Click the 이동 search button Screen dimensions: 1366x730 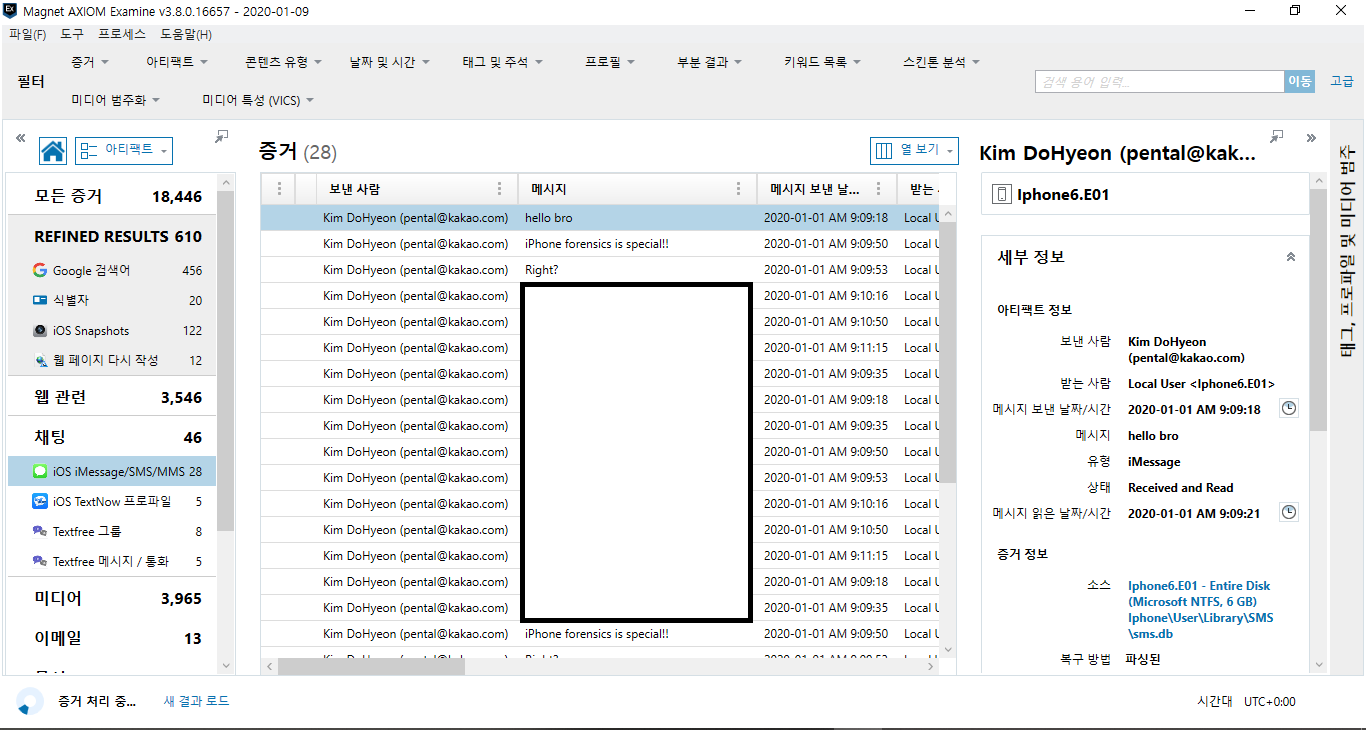coord(1299,82)
